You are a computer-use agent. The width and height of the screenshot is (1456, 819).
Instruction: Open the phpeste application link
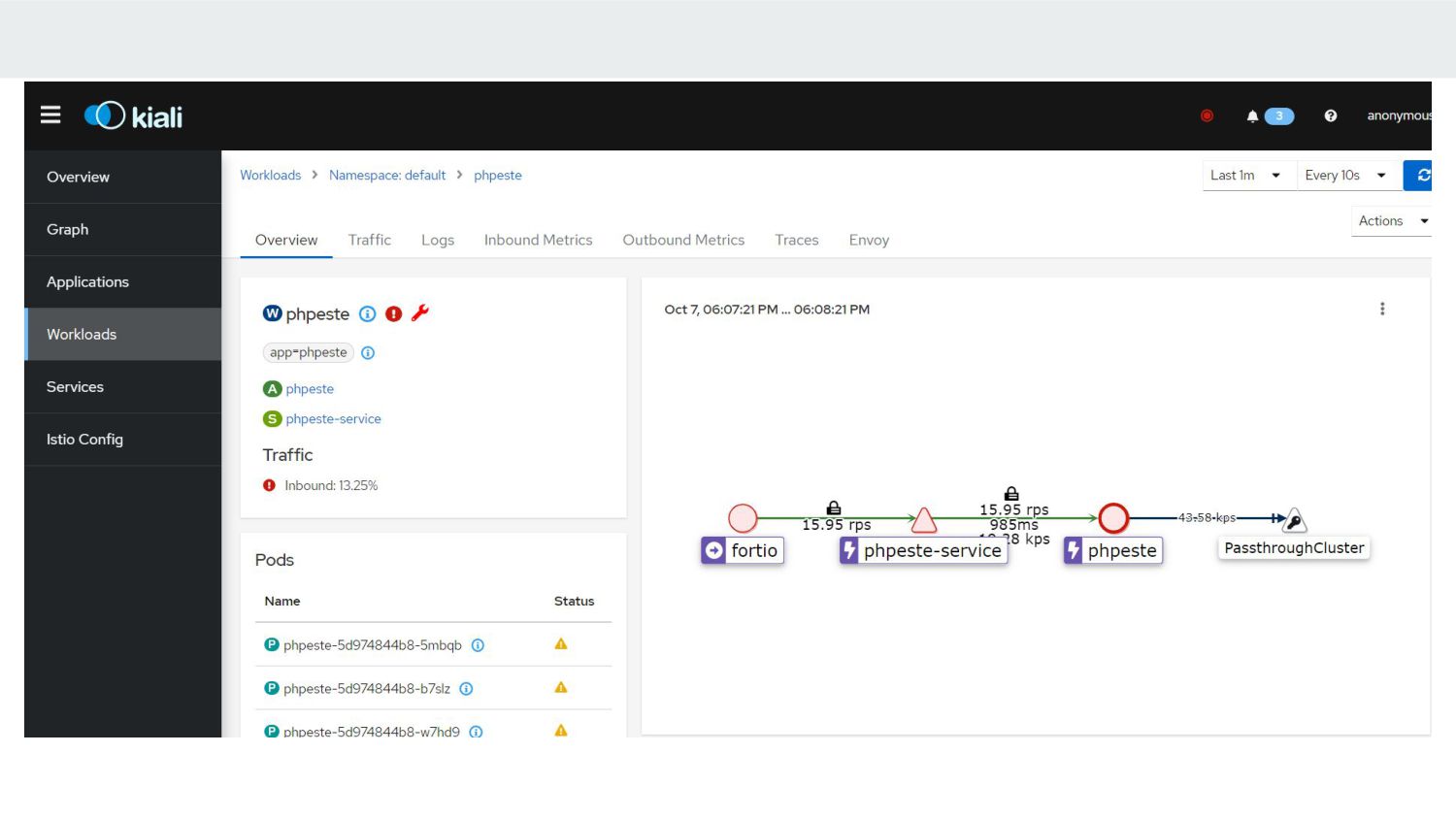click(310, 389)
